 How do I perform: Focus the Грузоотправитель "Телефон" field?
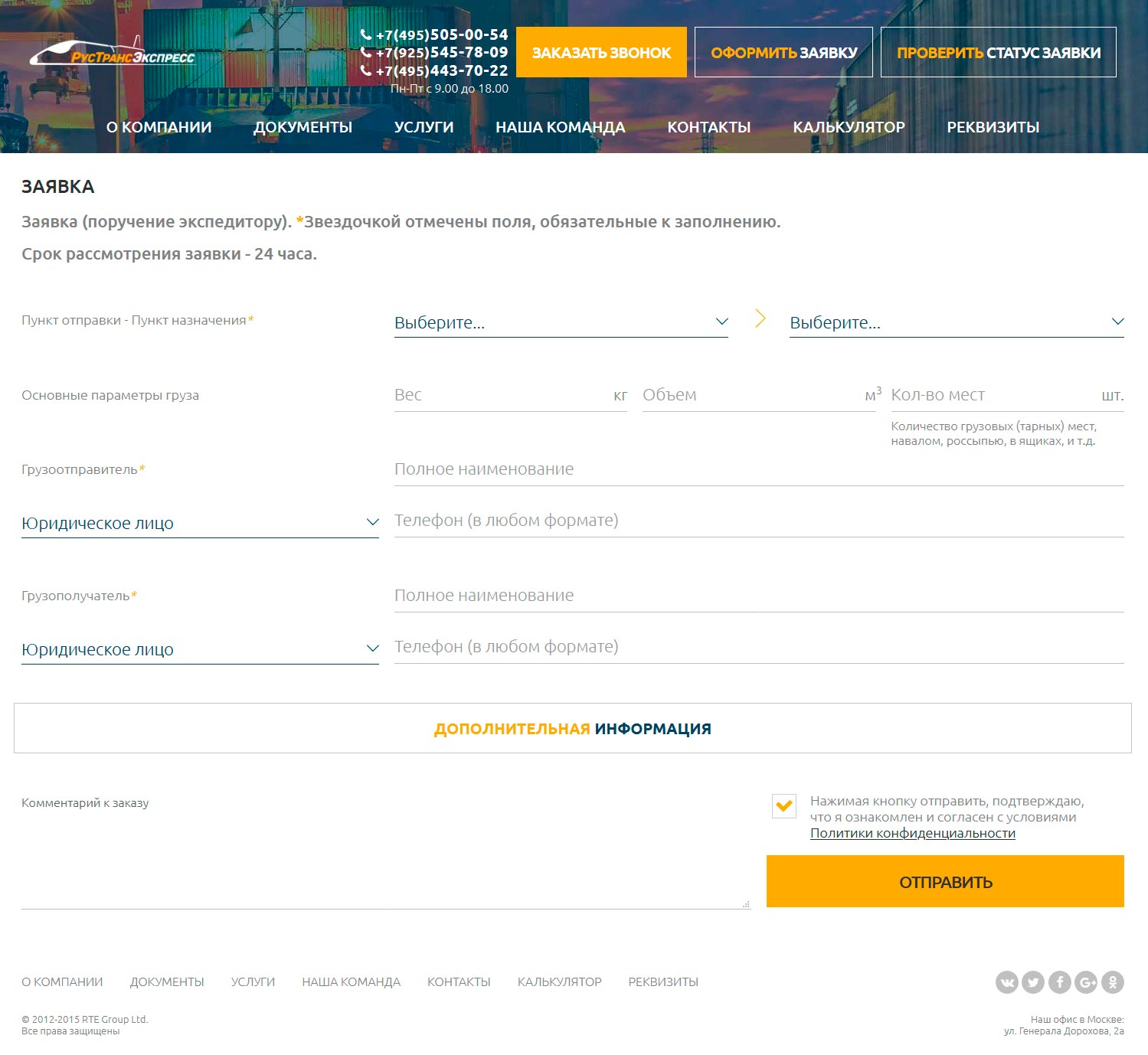tap(759, 521)
